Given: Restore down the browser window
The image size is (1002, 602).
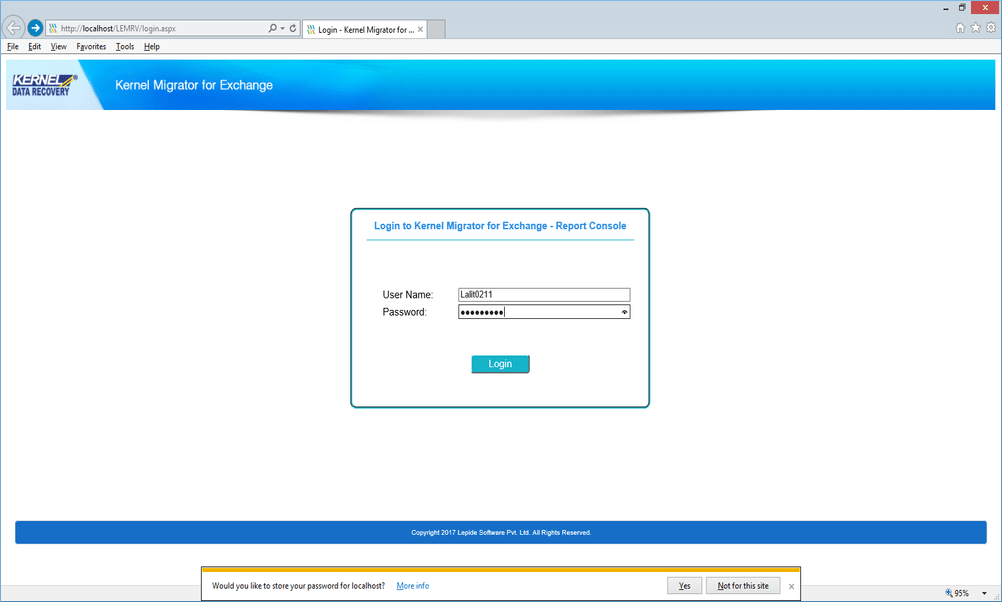Looking at the screenshot, I should [962, 8].
